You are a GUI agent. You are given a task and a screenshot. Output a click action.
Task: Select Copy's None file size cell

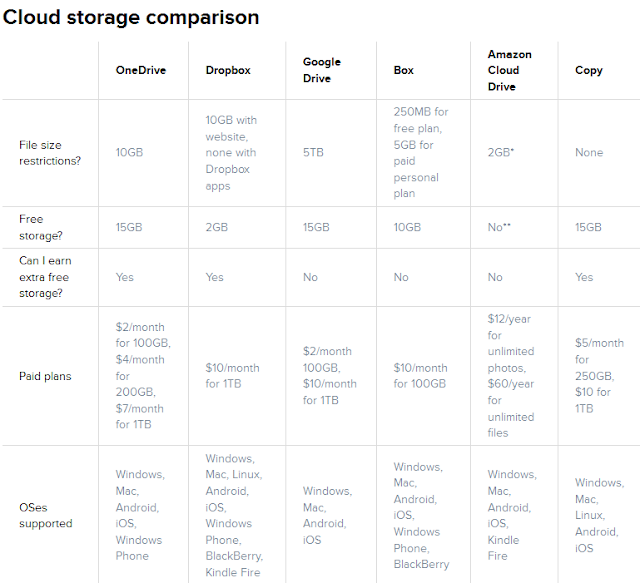(x=589, y=153)
